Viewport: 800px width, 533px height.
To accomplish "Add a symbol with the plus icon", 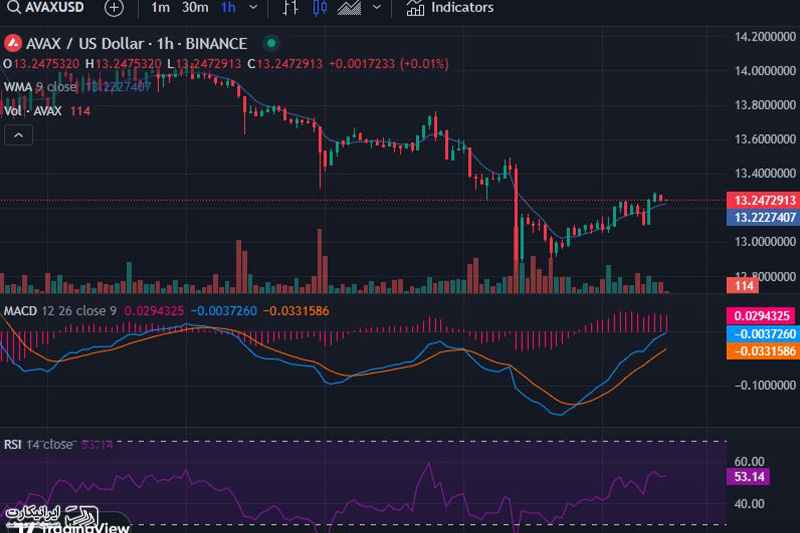I will click(x=114, y=8).
